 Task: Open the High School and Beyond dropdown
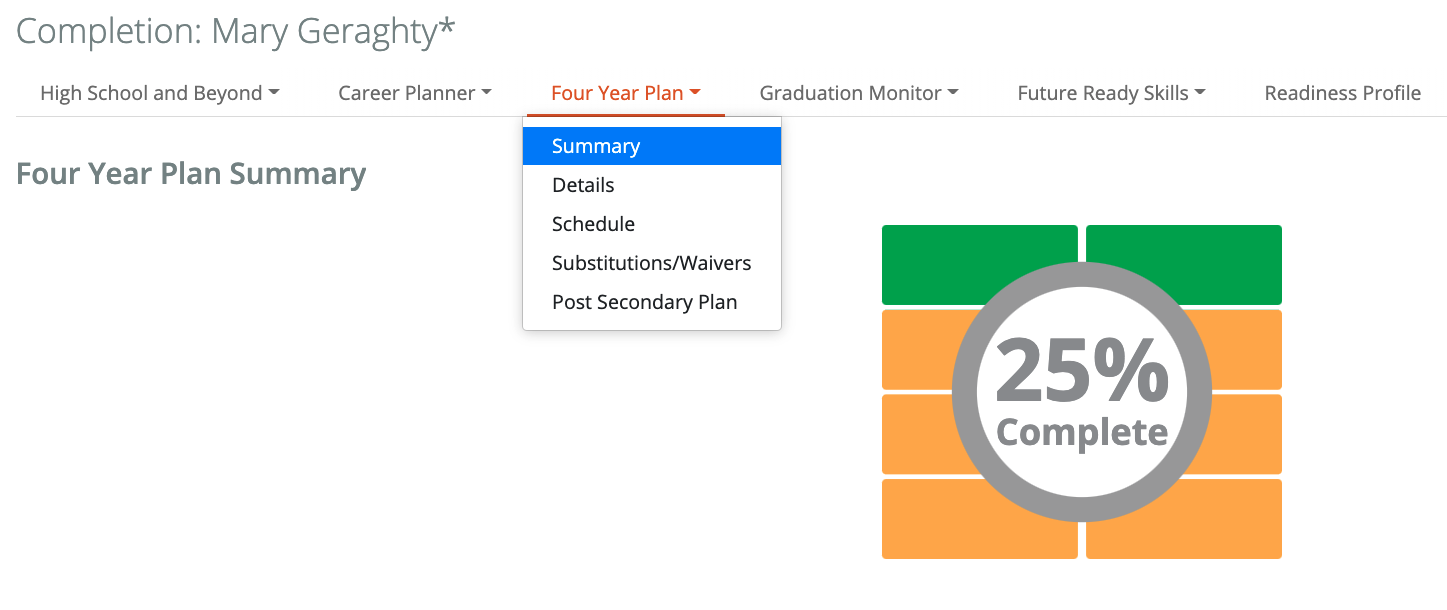[160, 93]
